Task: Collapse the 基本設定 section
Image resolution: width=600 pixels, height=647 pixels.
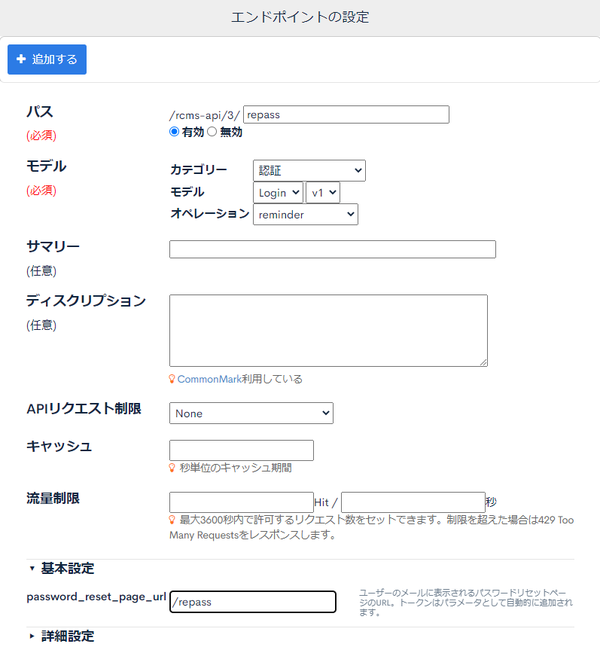Action: tap(62, 568)
